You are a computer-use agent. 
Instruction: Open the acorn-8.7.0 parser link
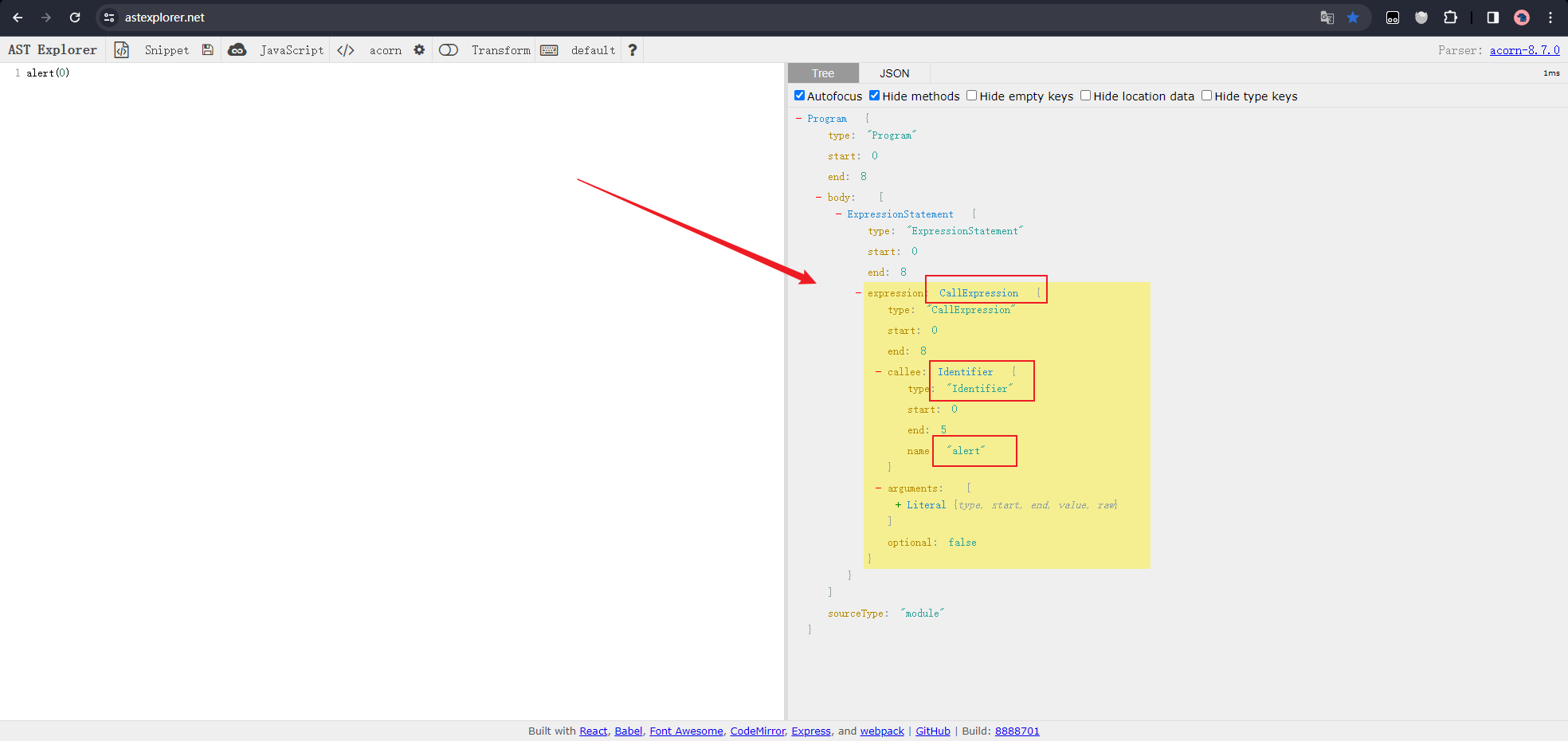(x=1525, y=50)
